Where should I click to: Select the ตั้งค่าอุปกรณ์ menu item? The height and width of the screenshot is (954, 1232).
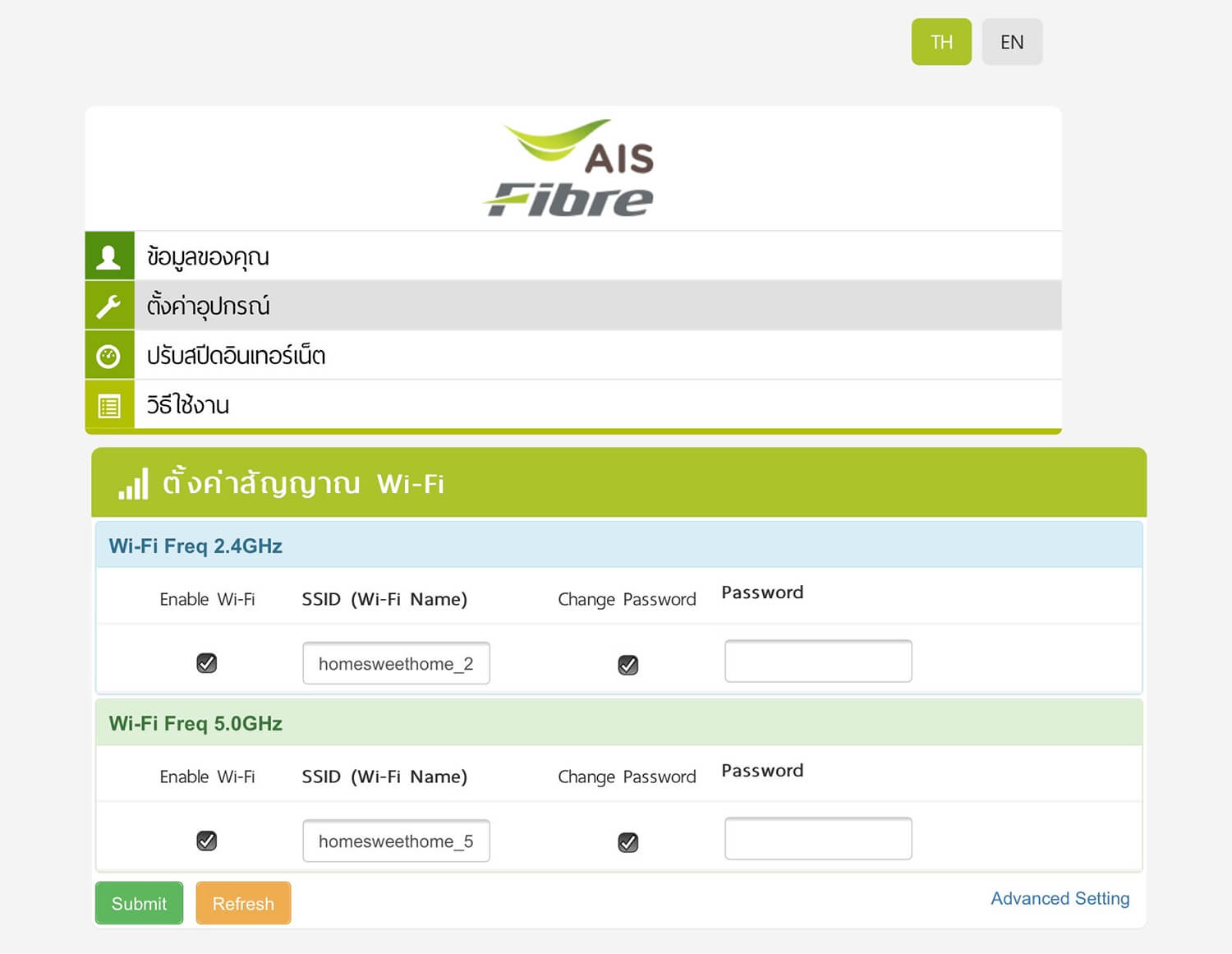208,306
